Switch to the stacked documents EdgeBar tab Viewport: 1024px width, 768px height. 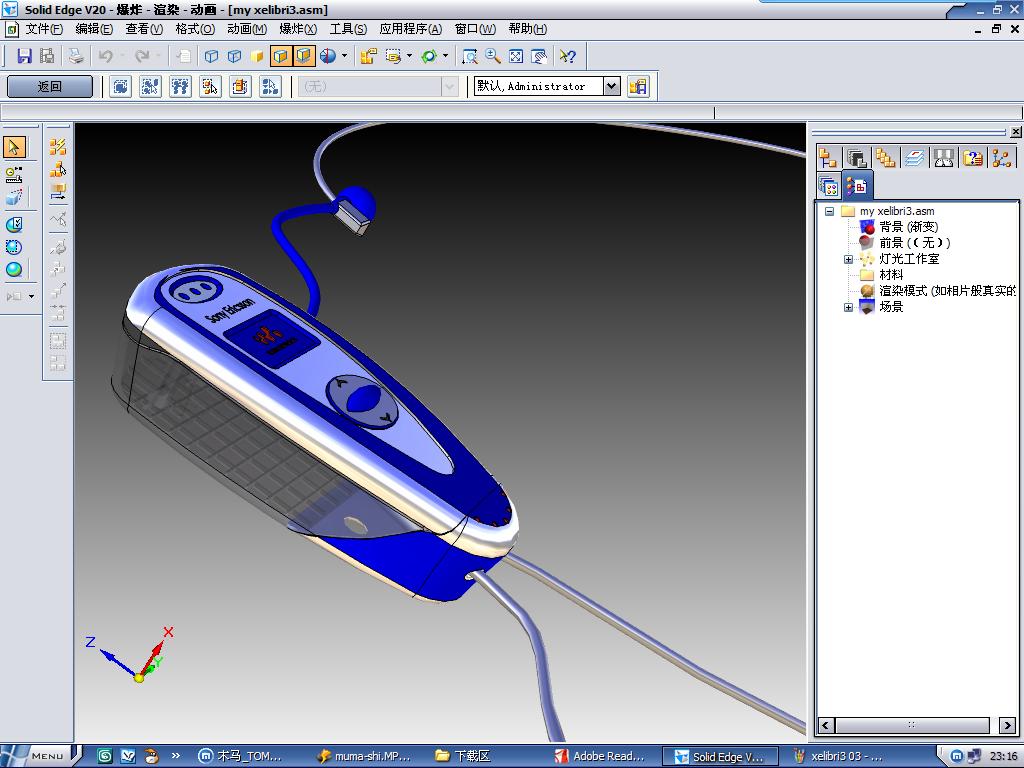tap(857, 157)
